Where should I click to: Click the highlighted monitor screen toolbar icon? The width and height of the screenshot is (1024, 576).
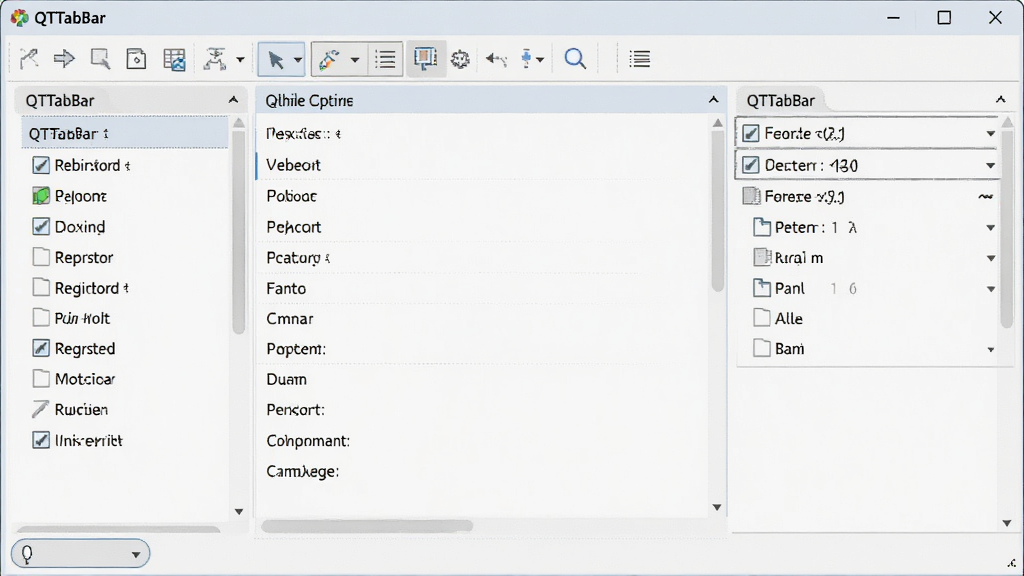click(x=425, y=59)
